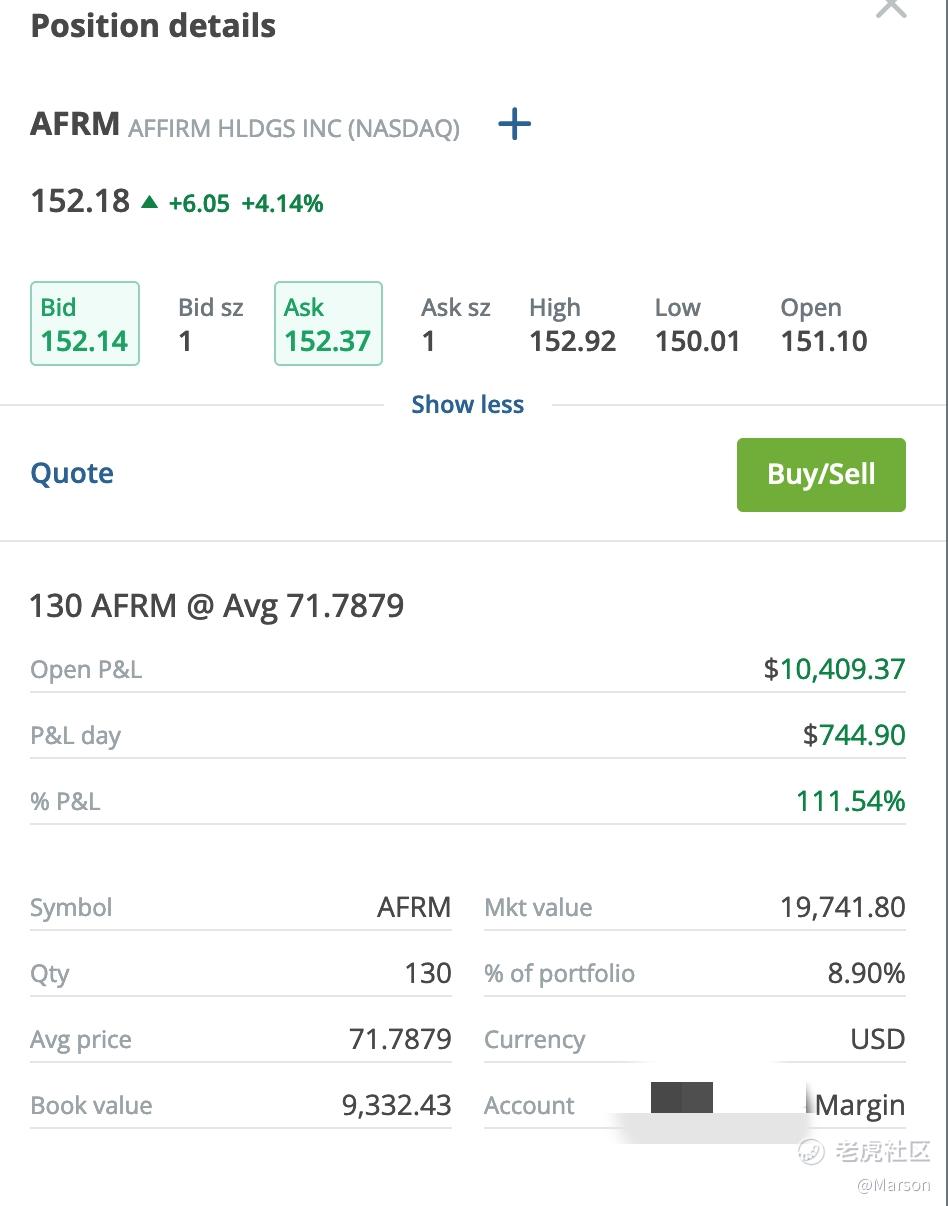The width and height of the screenshot is (948, 1206).
Task: Select the High value 152.92
Action: pyautogui.click(x=573, y=342)
